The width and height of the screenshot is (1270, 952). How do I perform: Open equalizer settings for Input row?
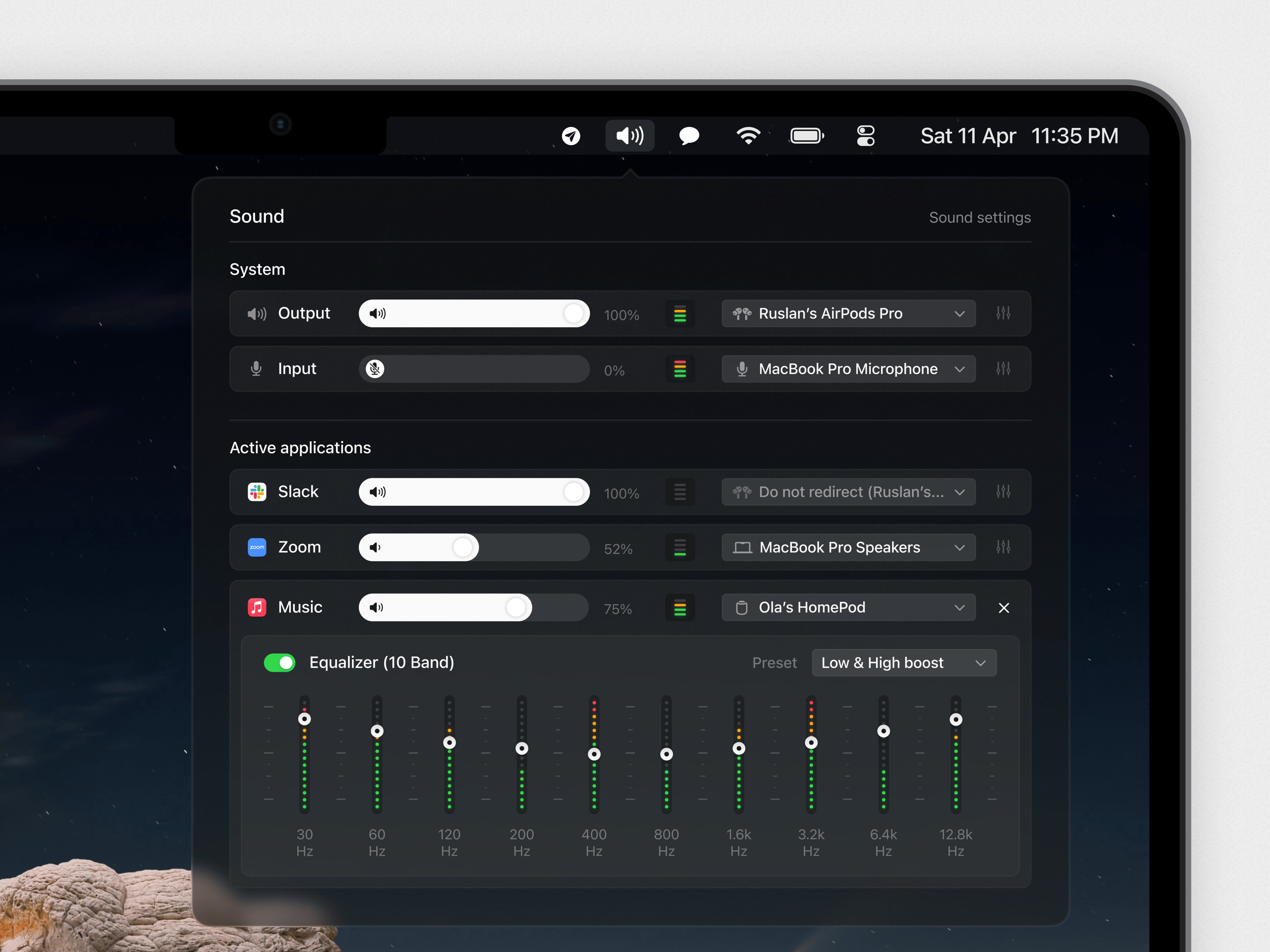(x=1003, y=368)
